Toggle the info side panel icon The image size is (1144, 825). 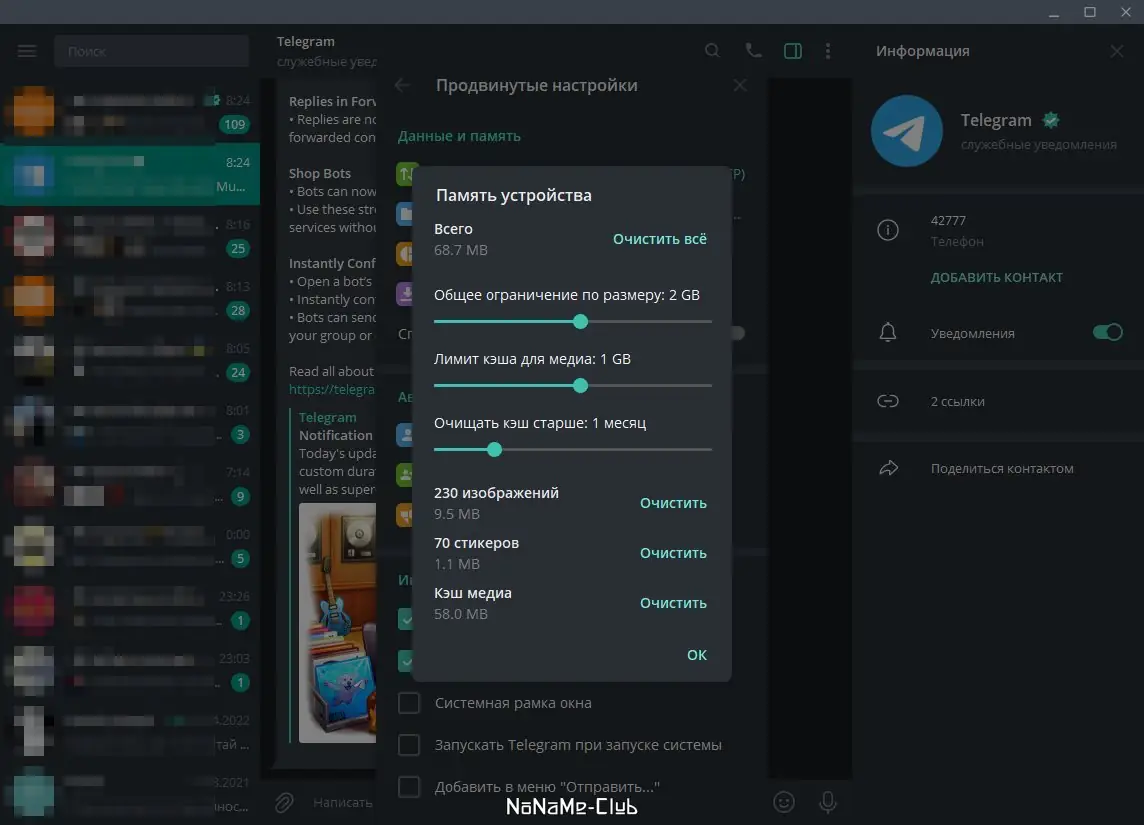pos(792,50)
